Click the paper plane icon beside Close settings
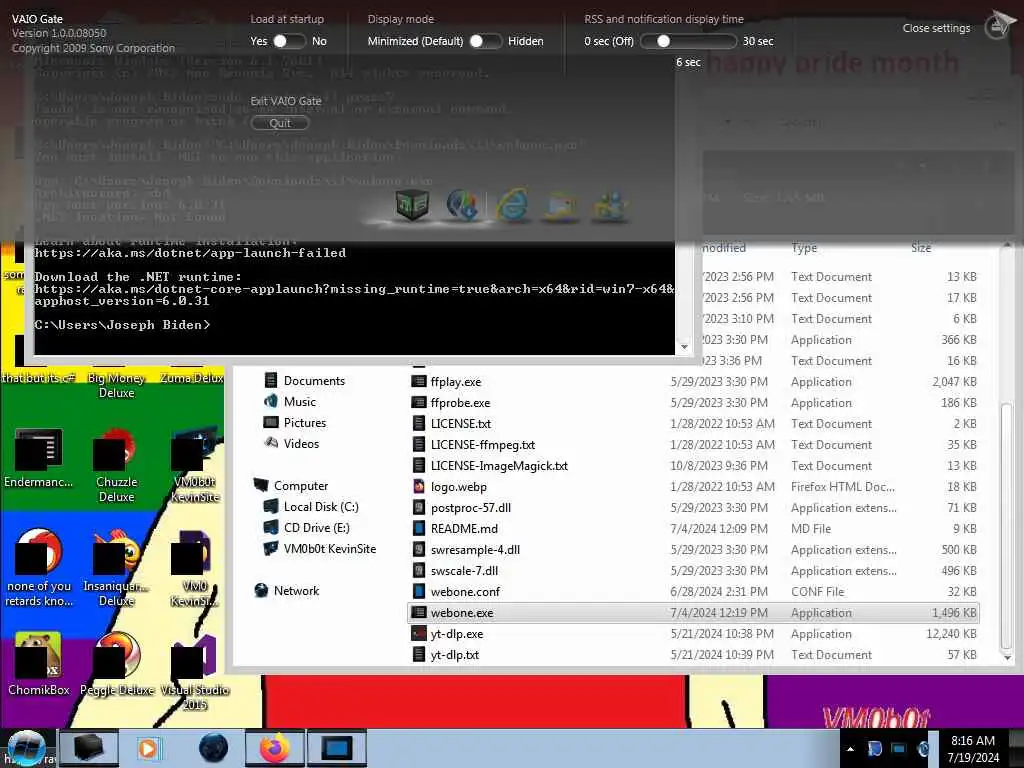 click(x=1000, y=25)
